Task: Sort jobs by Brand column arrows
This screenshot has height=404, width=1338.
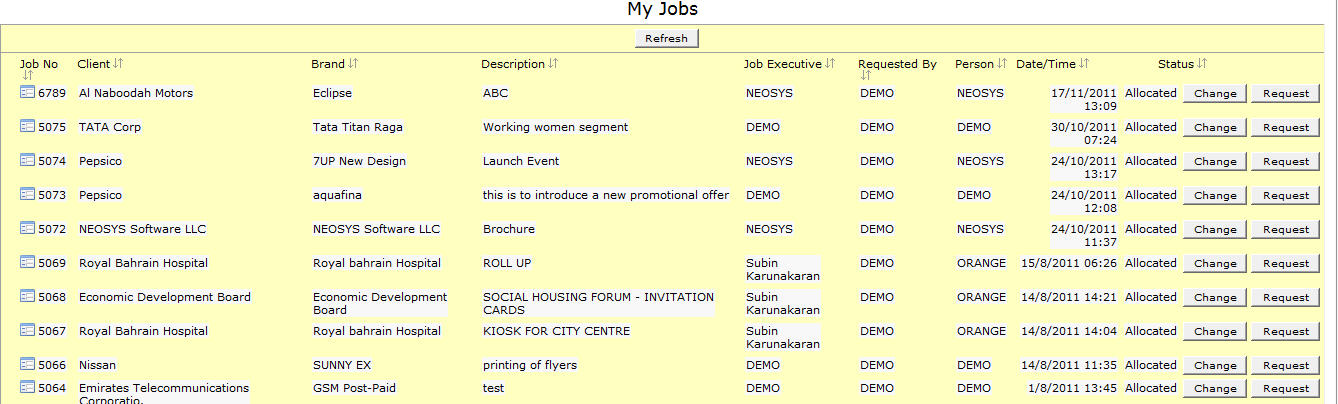Action: (353, 64)
